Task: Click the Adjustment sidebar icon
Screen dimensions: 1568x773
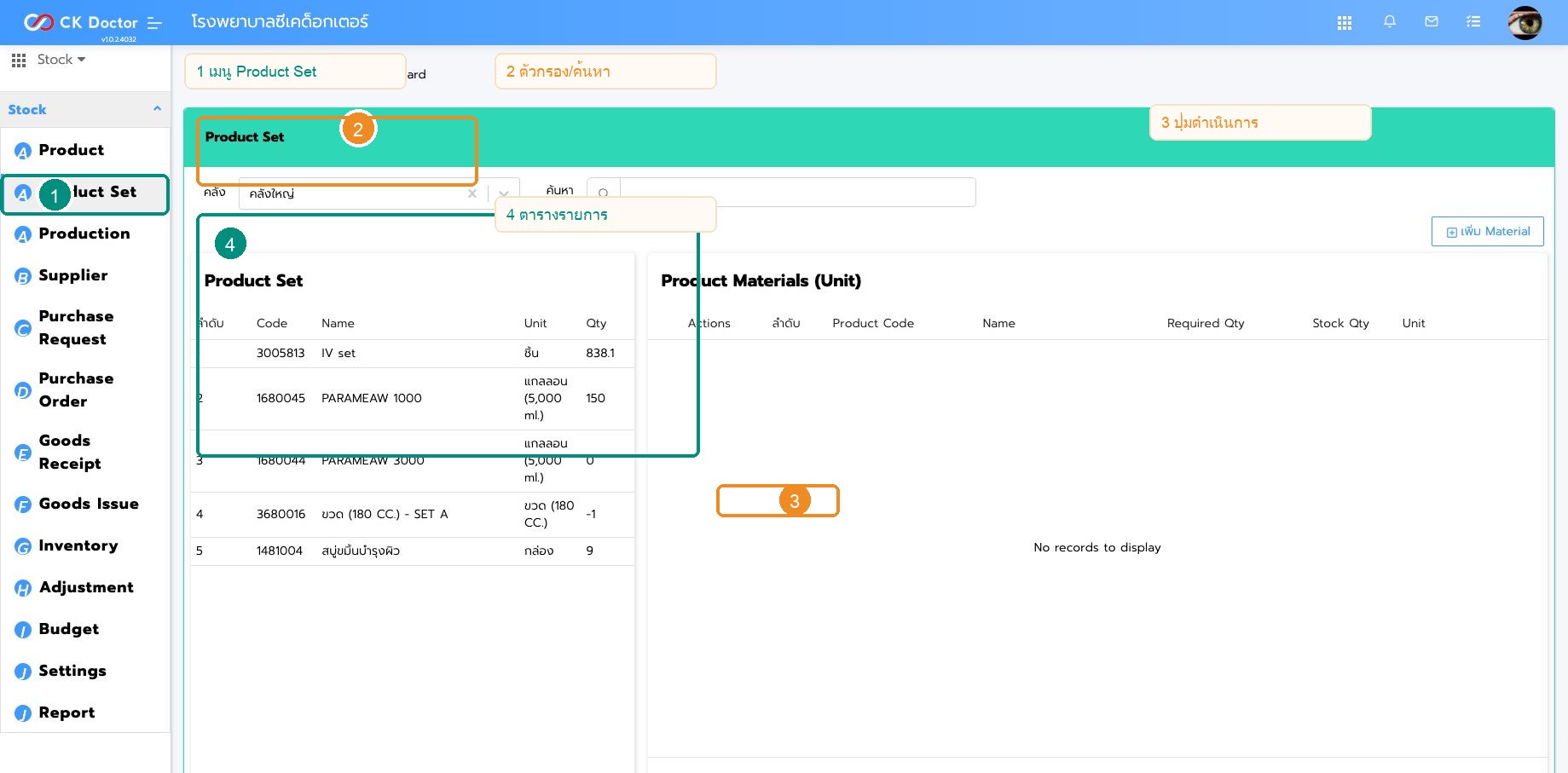Action: (23, 588)
